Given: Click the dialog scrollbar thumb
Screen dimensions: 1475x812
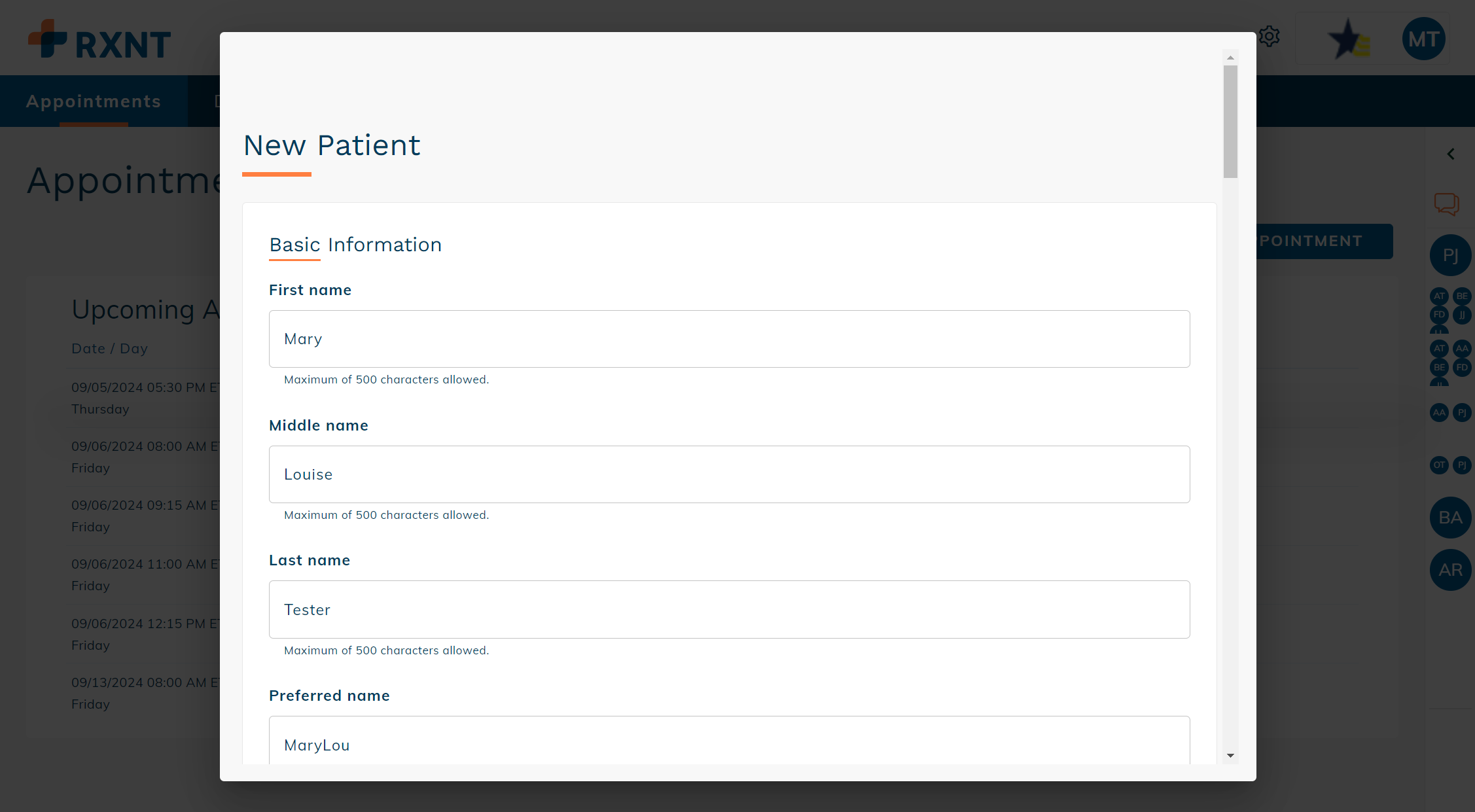Looking at the screenshot, I should pos(1230,122).
